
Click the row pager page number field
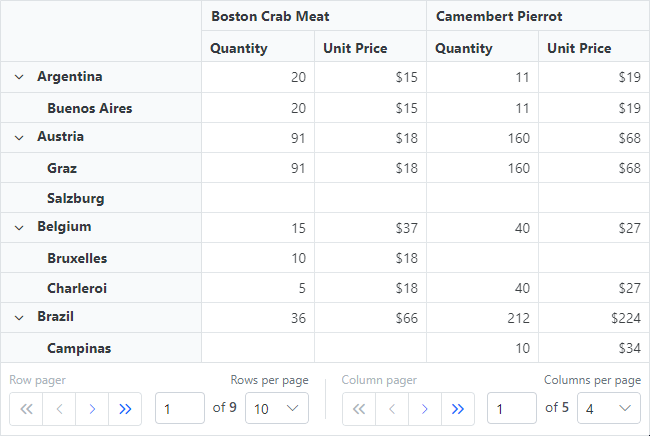tap(180, 408)
